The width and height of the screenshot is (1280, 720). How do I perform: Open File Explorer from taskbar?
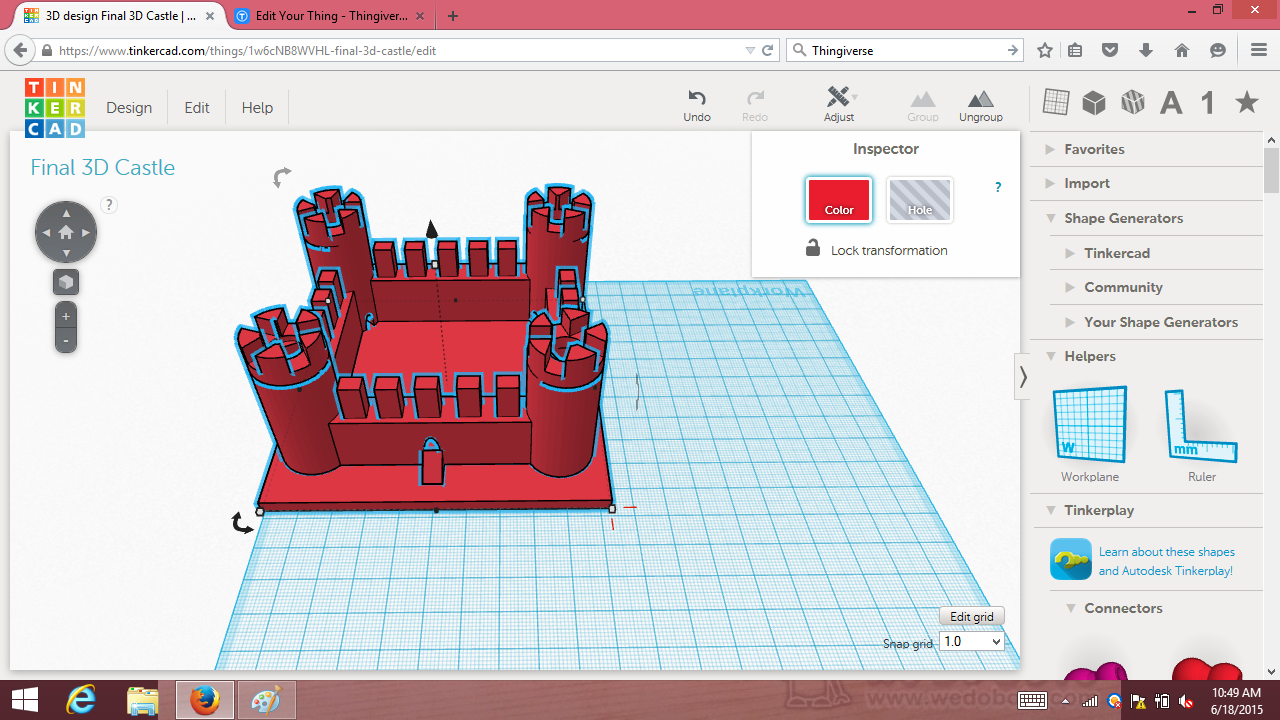pyautogui.click(x=143, y=700)
